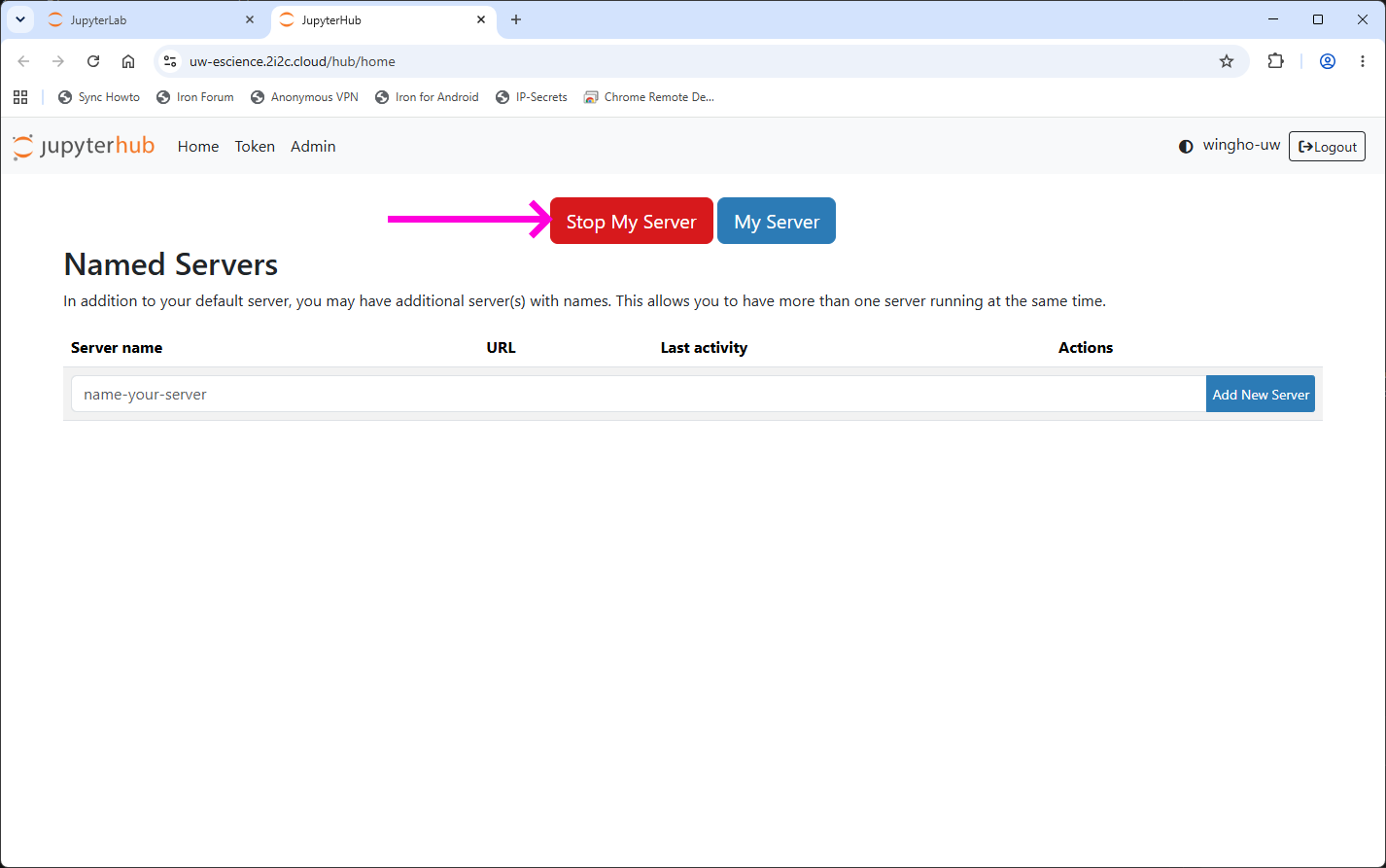Click the JupyterHub logo
Image resolution: width=1386 pixels, height=868 pixels.
pos(84,147)
